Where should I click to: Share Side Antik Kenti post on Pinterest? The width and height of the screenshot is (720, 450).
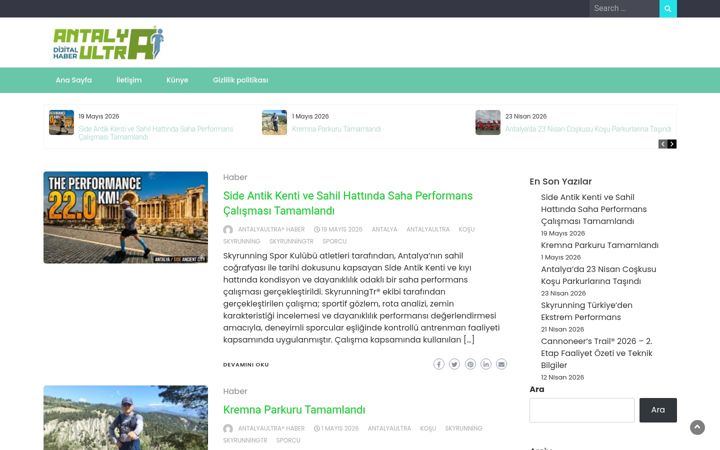[x=470, y=364]
